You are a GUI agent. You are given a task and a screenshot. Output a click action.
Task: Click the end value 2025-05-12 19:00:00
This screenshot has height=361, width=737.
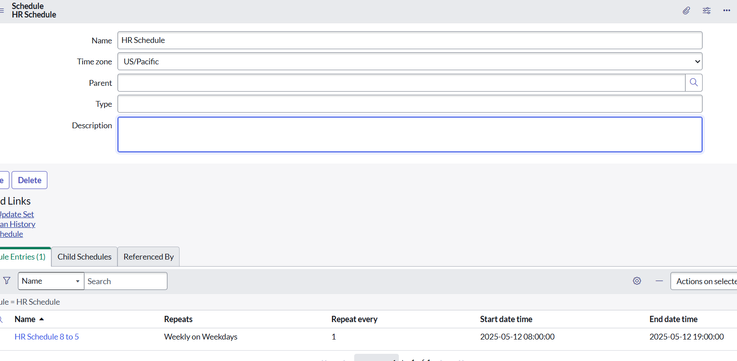pyautogui.click(x=687, y=337)
